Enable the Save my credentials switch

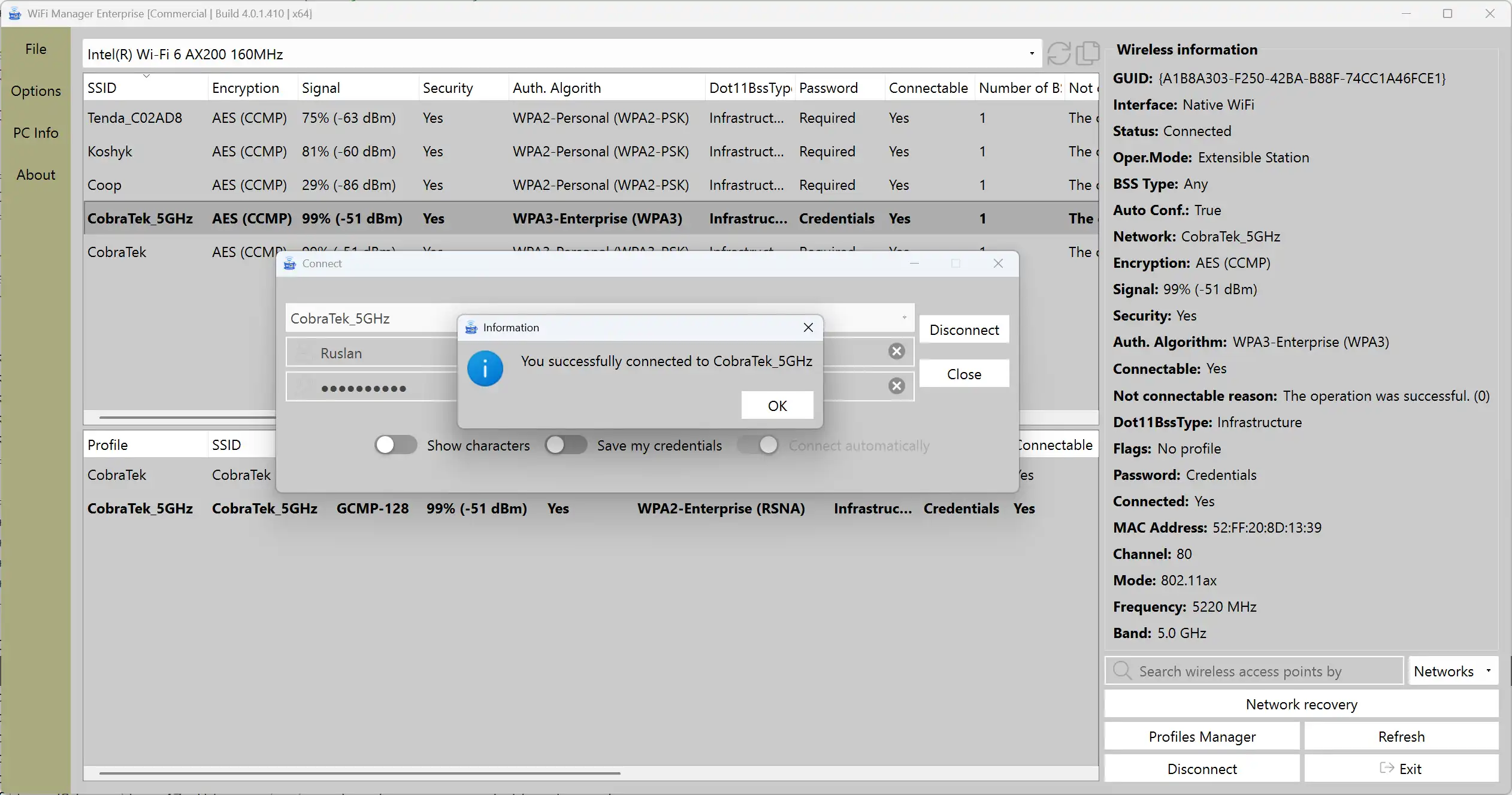[x=566, y=445]
